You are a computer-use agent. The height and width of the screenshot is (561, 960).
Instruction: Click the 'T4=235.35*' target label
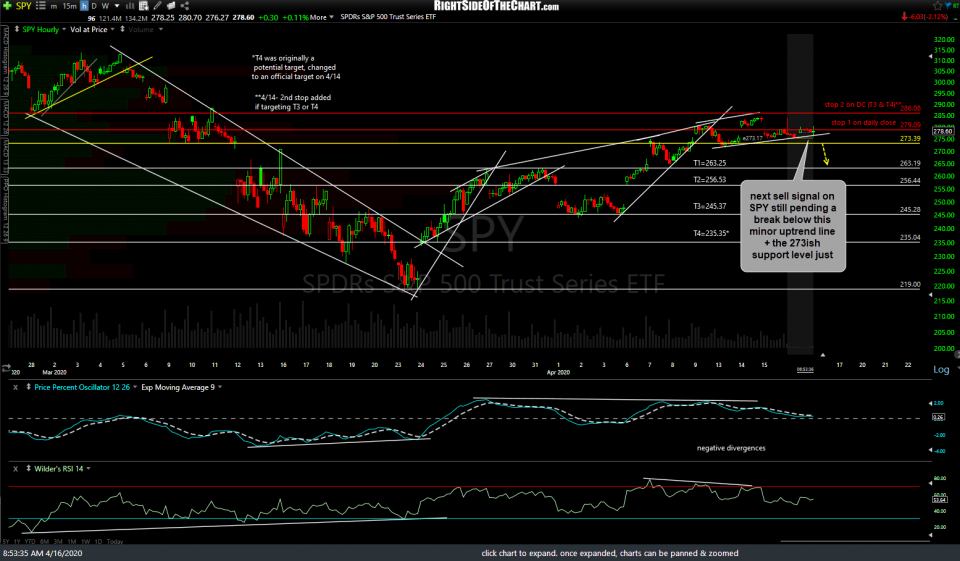711,233
